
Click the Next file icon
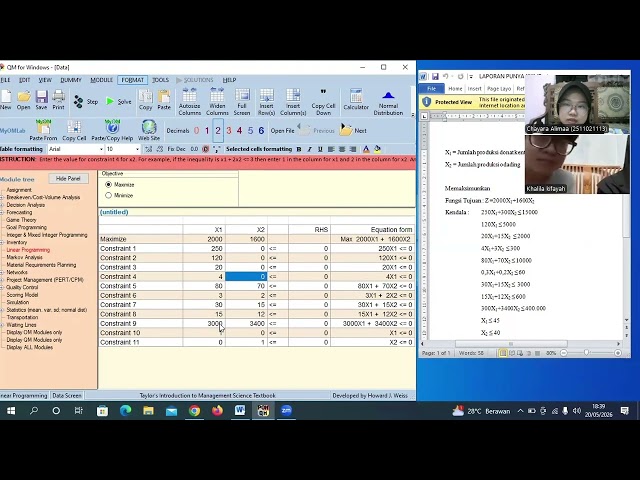[353, 130]
